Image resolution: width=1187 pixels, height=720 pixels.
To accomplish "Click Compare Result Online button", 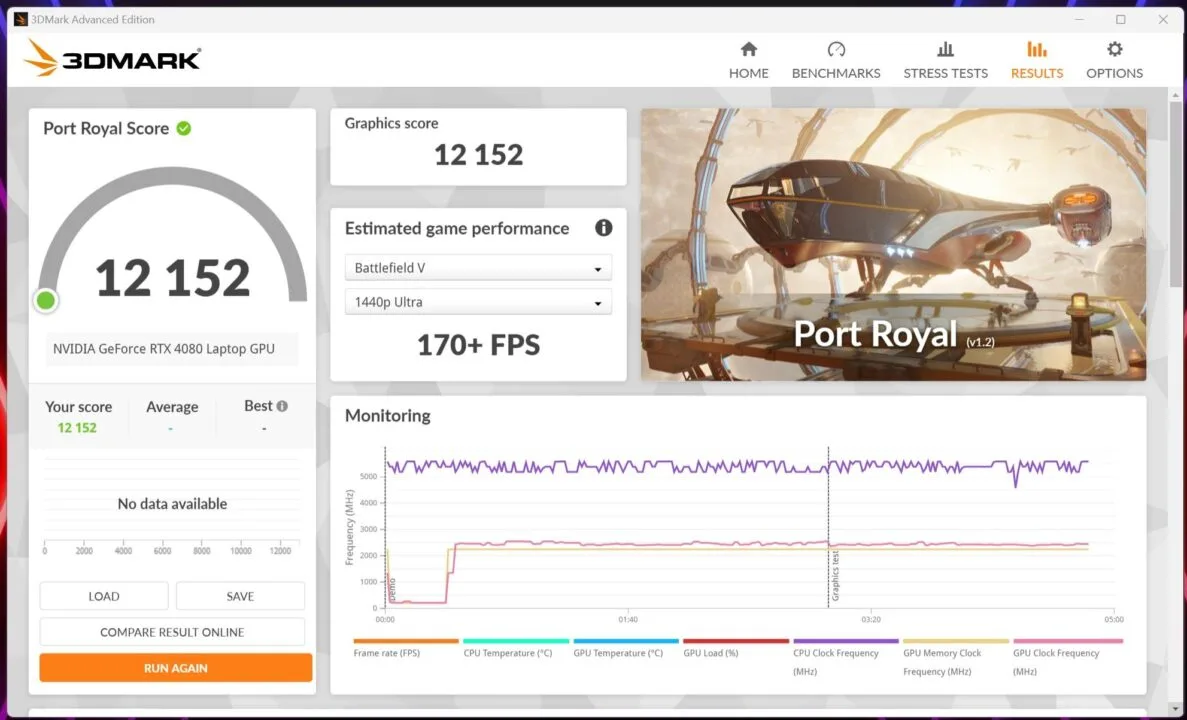I will pyautogui.click(x=172, y=632).
